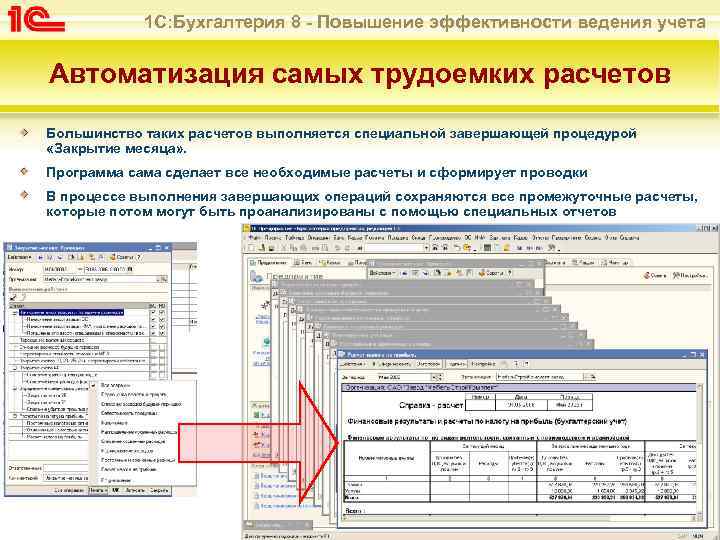Click the Советы icon on the function panel
The height and width of the screenshot is (540, 720).
655,276
